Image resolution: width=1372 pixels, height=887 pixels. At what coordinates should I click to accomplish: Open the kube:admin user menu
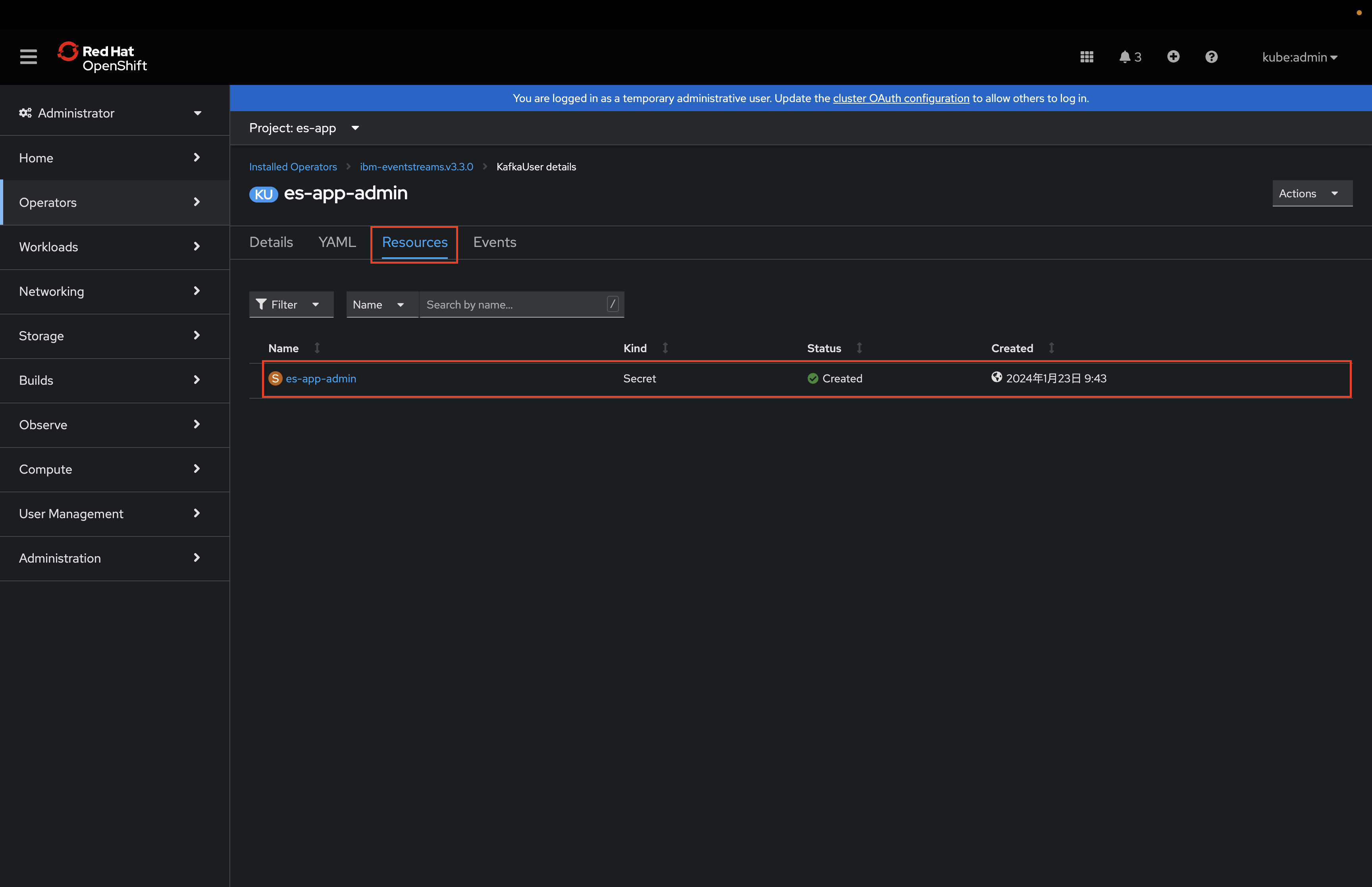click(x=1299, y=57)
